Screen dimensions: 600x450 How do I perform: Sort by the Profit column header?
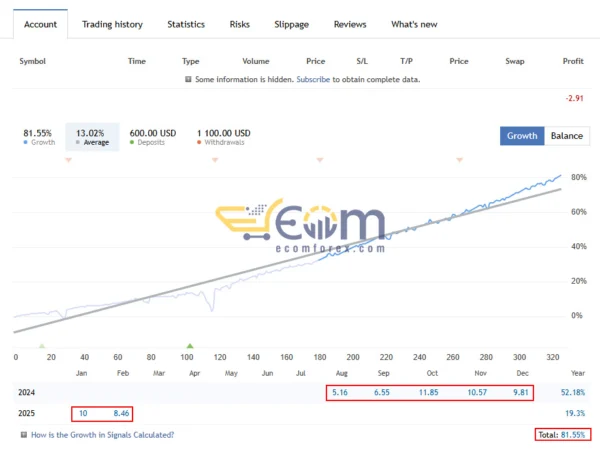click(573, 61)
